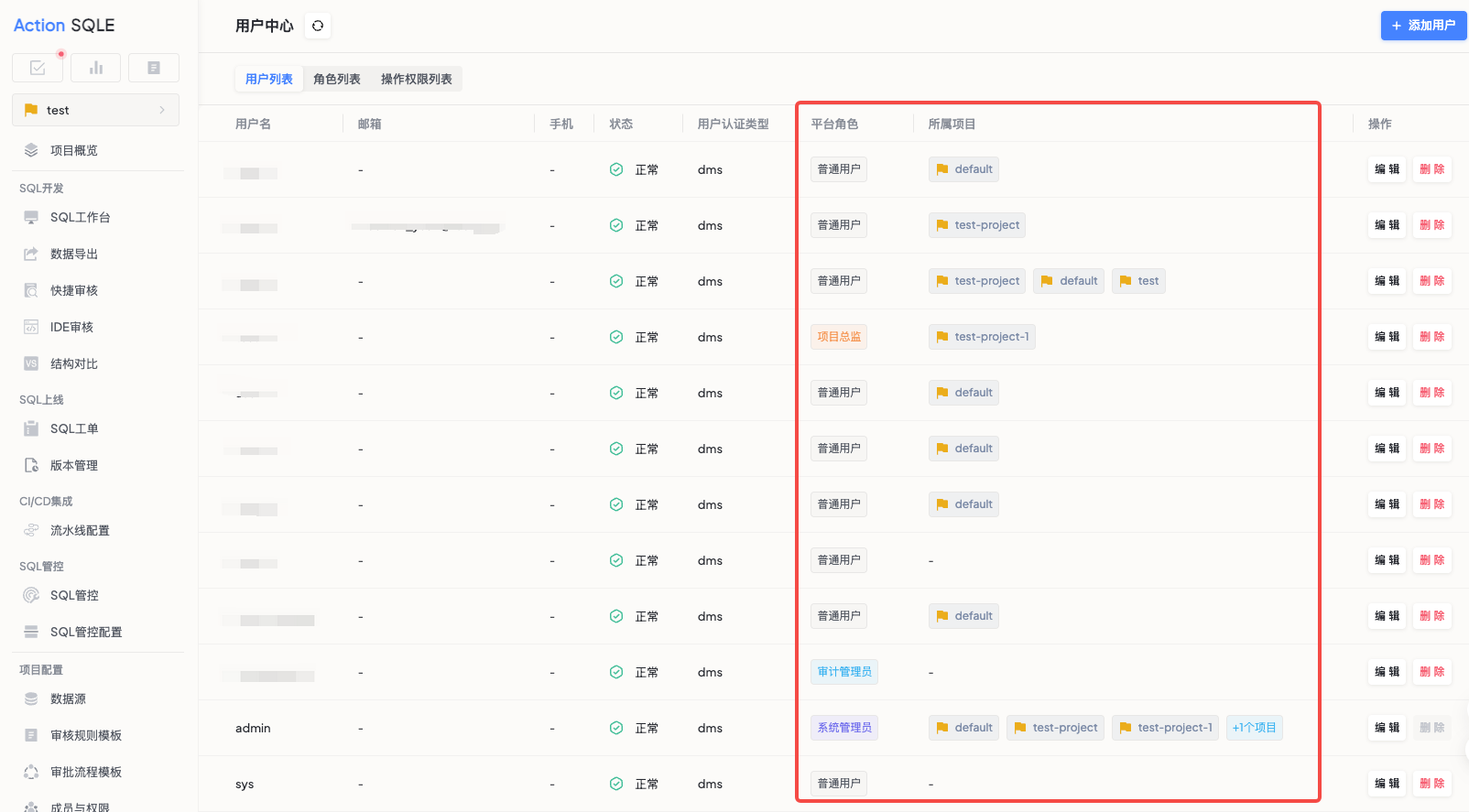Click the test-project-1 project tag in fourth row
The width and height of the screenshot is (1469, 812).
pyautogui.click(x=982, y=337)
